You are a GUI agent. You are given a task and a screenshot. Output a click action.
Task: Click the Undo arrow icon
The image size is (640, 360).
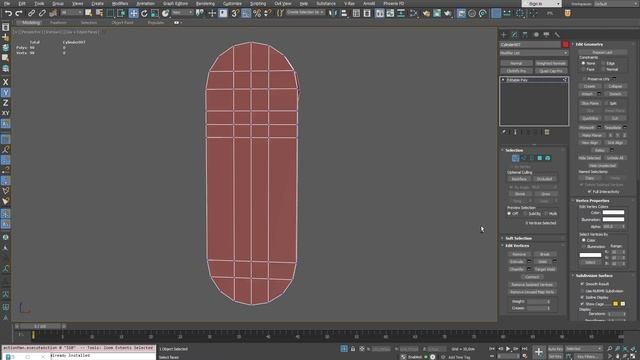[8, 13]
